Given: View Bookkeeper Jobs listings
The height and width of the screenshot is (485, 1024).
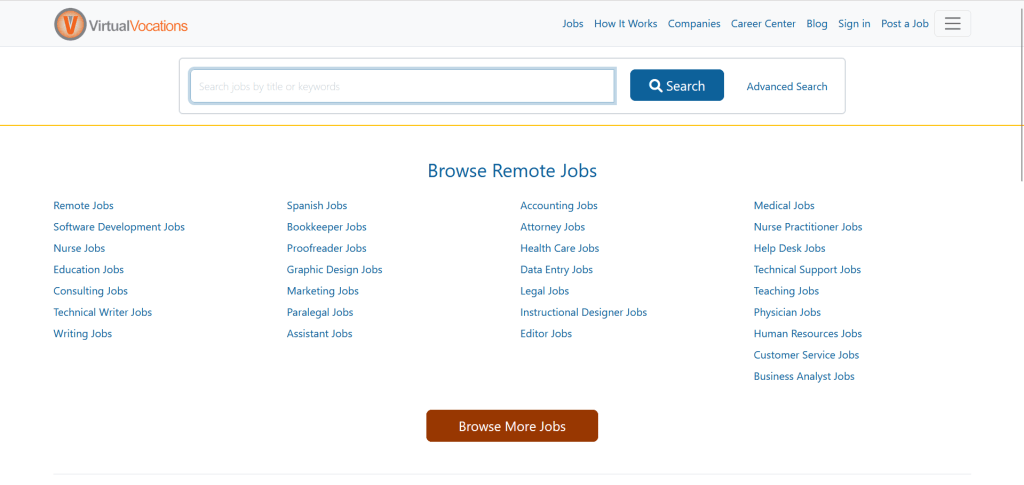Looking at the screenshot, I should (327, 227).
